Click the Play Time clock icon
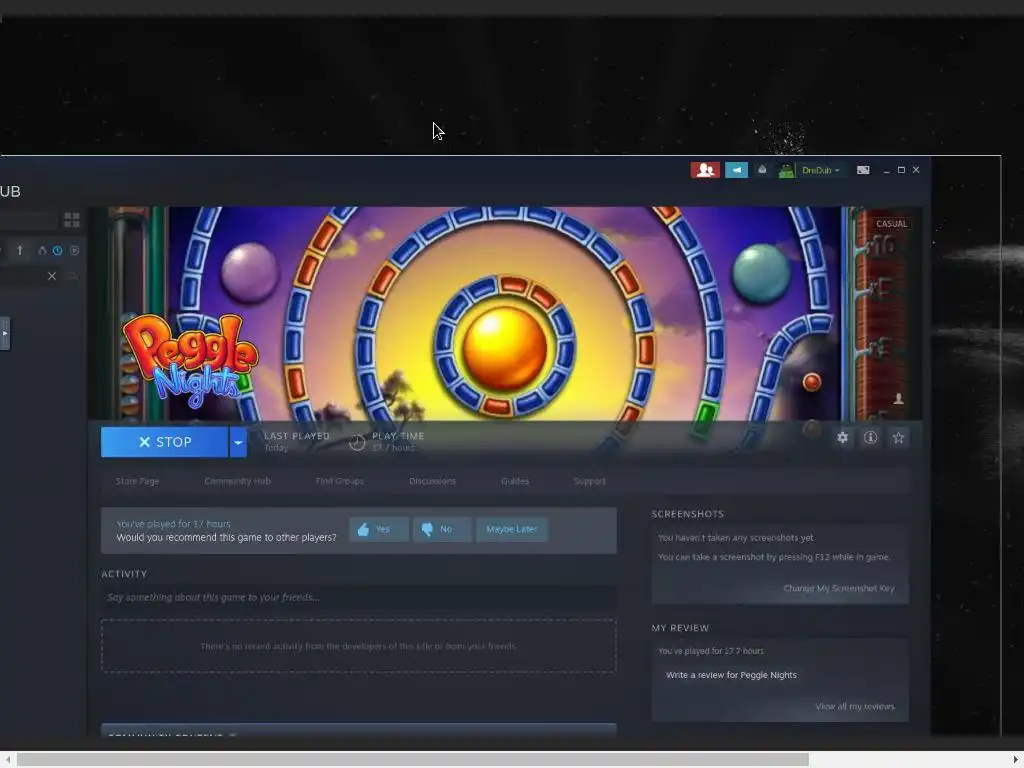 coord(357,442)
